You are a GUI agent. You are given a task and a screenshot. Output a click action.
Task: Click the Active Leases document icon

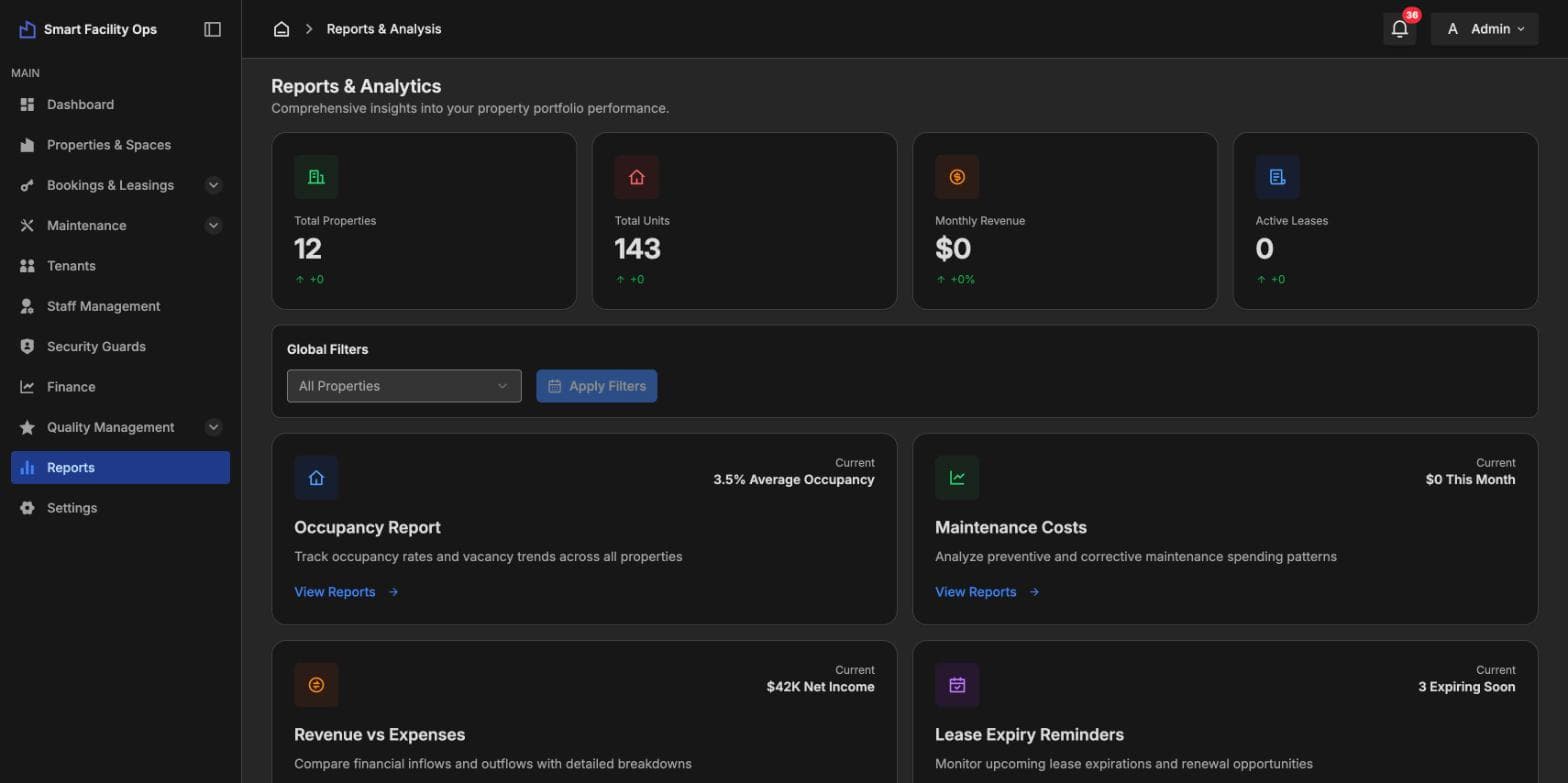click(1278, 177)
